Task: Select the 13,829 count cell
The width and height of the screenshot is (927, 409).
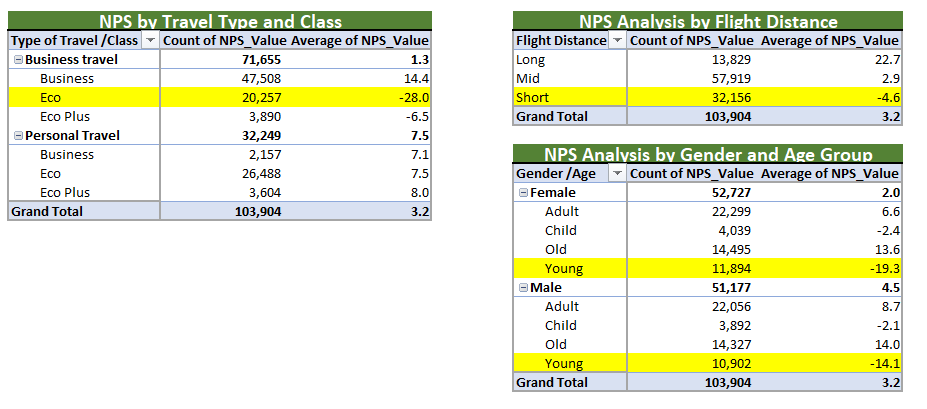Action: click(731, 60)
